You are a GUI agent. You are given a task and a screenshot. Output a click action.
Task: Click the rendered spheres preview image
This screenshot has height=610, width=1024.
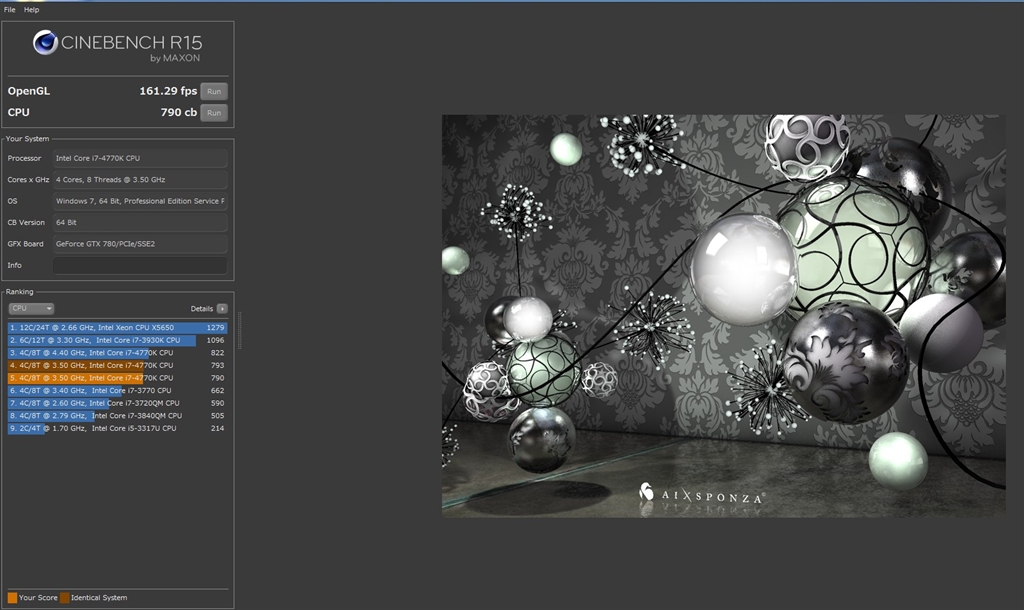(723, 315)
